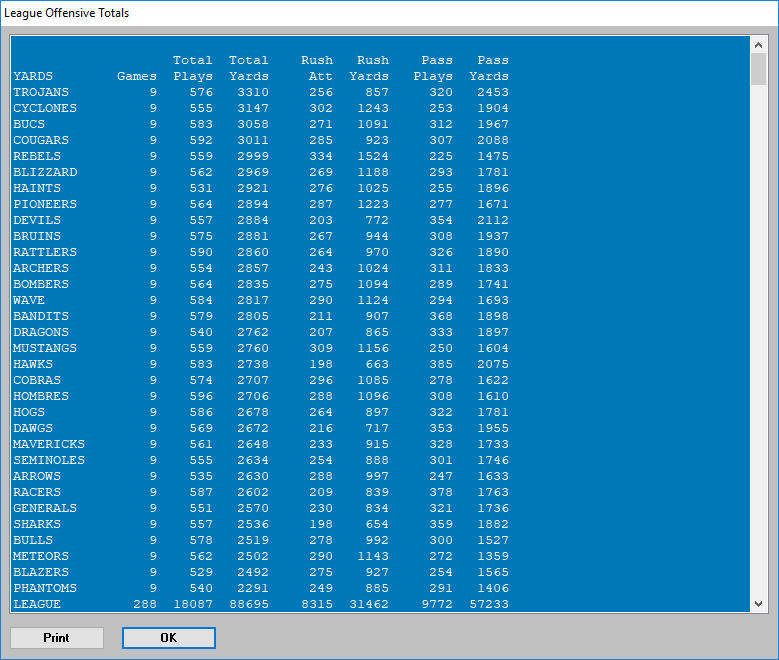Image resolution: width=779 pixels, height=660 pixels.
Task: Click the vertical scrollbar thumb
Action: [758, 70]
